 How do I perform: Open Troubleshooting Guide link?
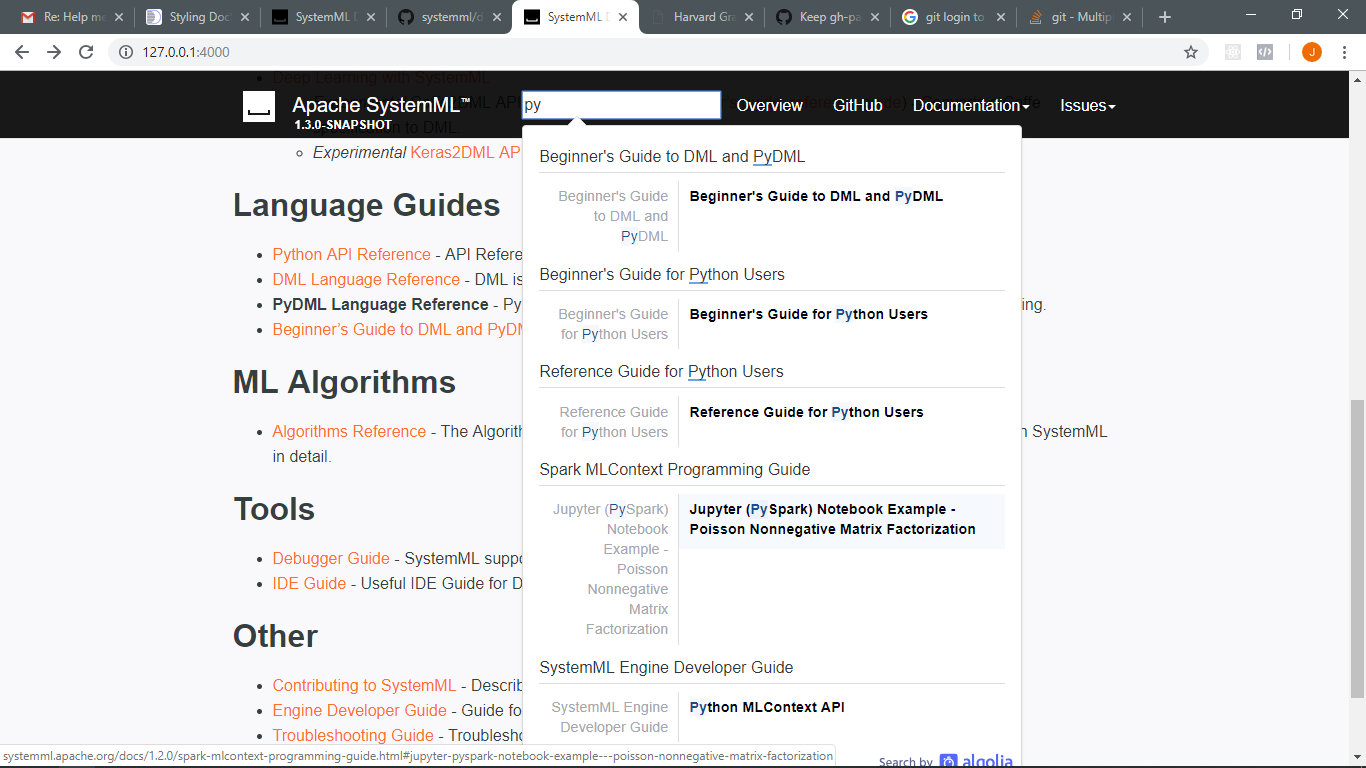[x=353, y=736]
